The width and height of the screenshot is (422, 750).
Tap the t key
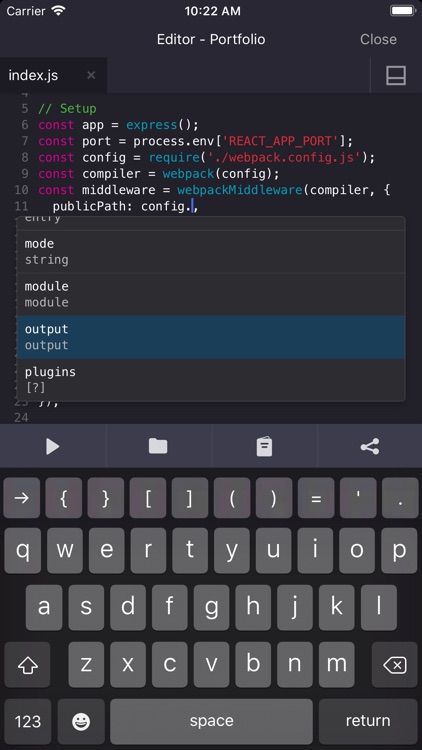tap(190, 550)
